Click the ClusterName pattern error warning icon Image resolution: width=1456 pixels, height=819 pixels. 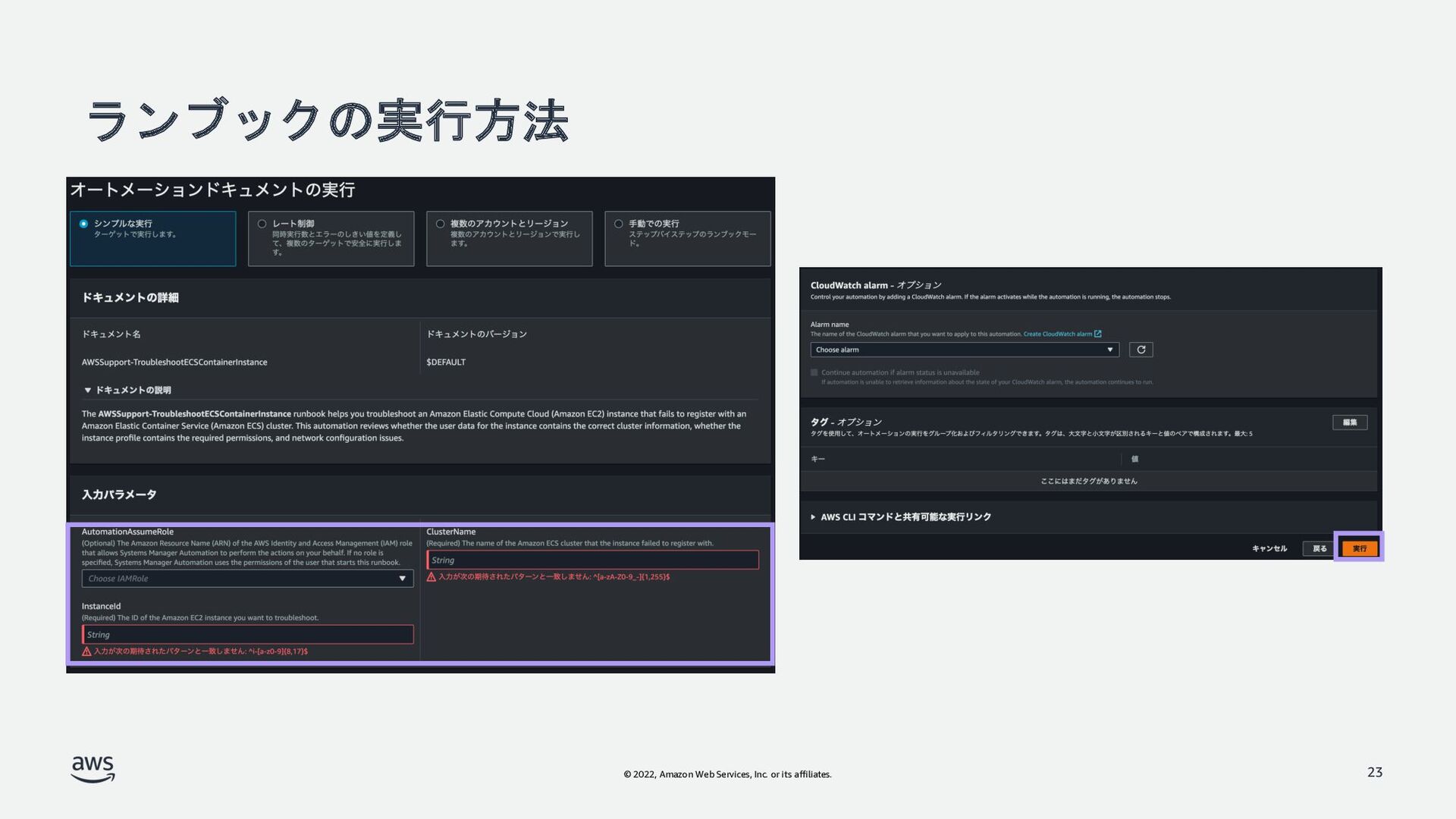(x=431, y=577)
